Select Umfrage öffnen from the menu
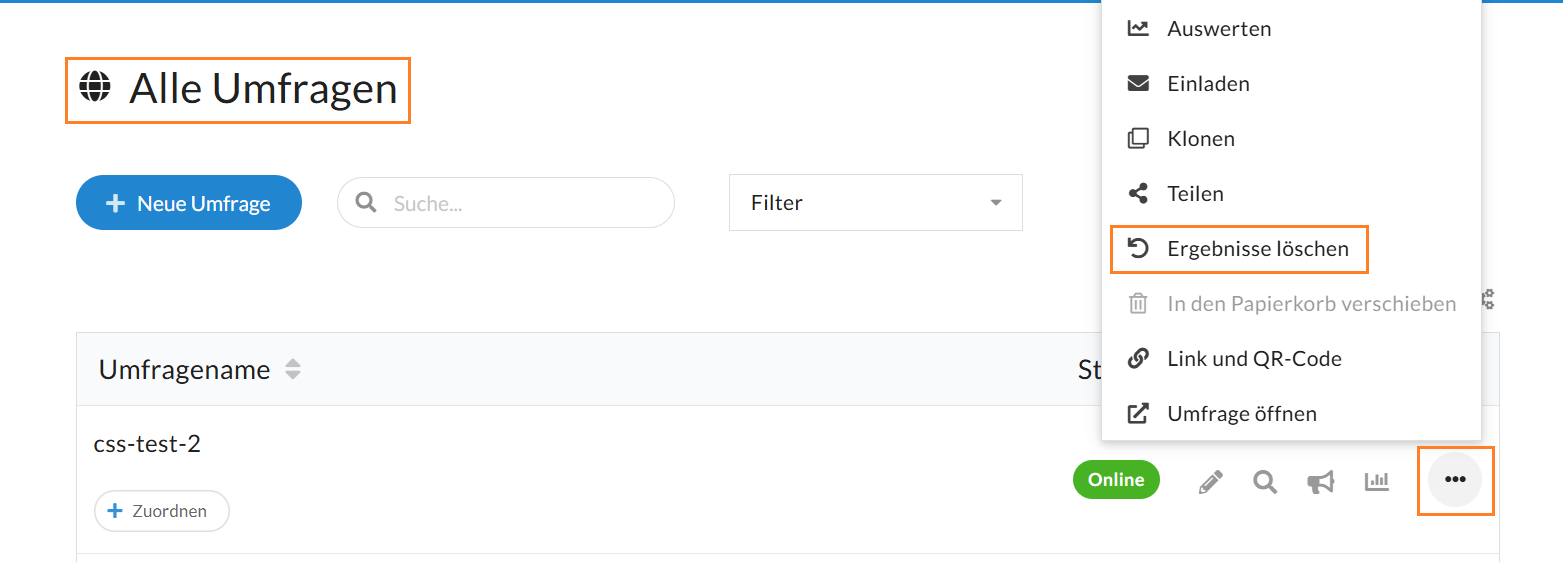 1241,414
